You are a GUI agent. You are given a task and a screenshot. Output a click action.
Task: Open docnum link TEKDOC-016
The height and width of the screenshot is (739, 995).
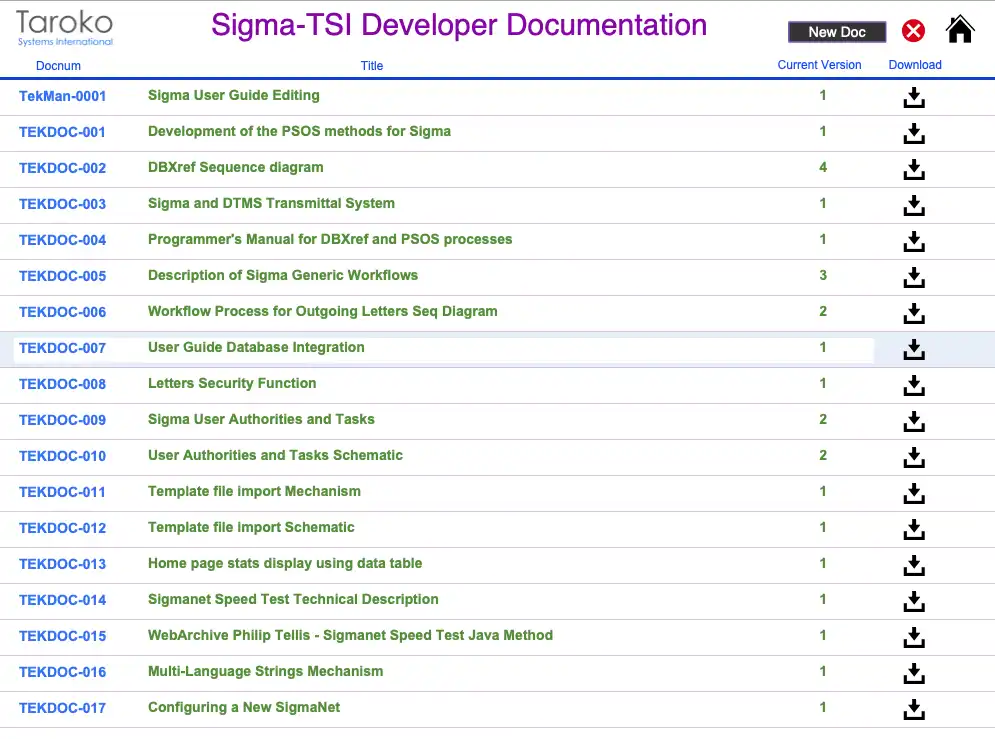coord(62,672)
